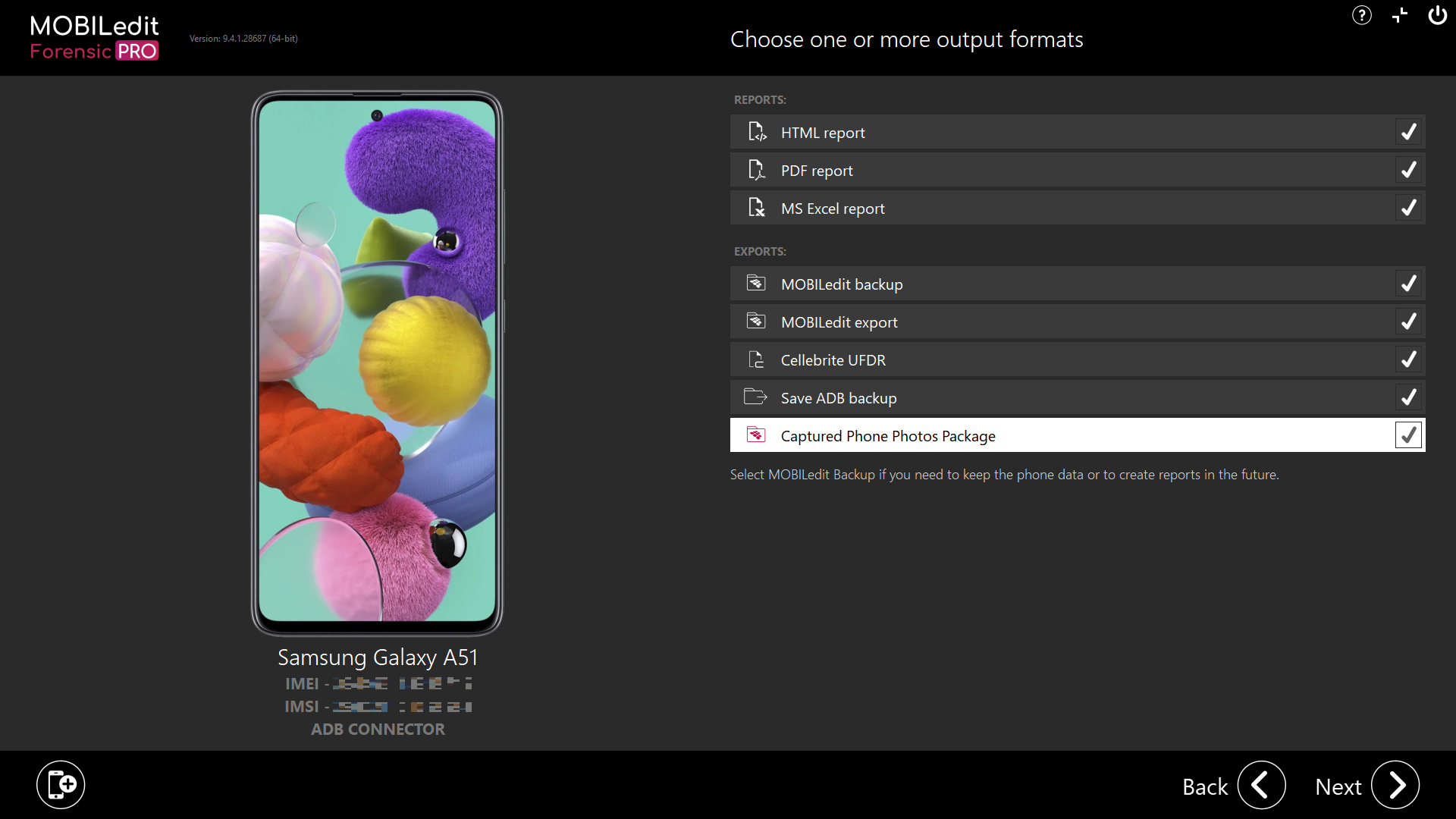
Task: Click the power exit icon
Action: tap(1437, 15)
